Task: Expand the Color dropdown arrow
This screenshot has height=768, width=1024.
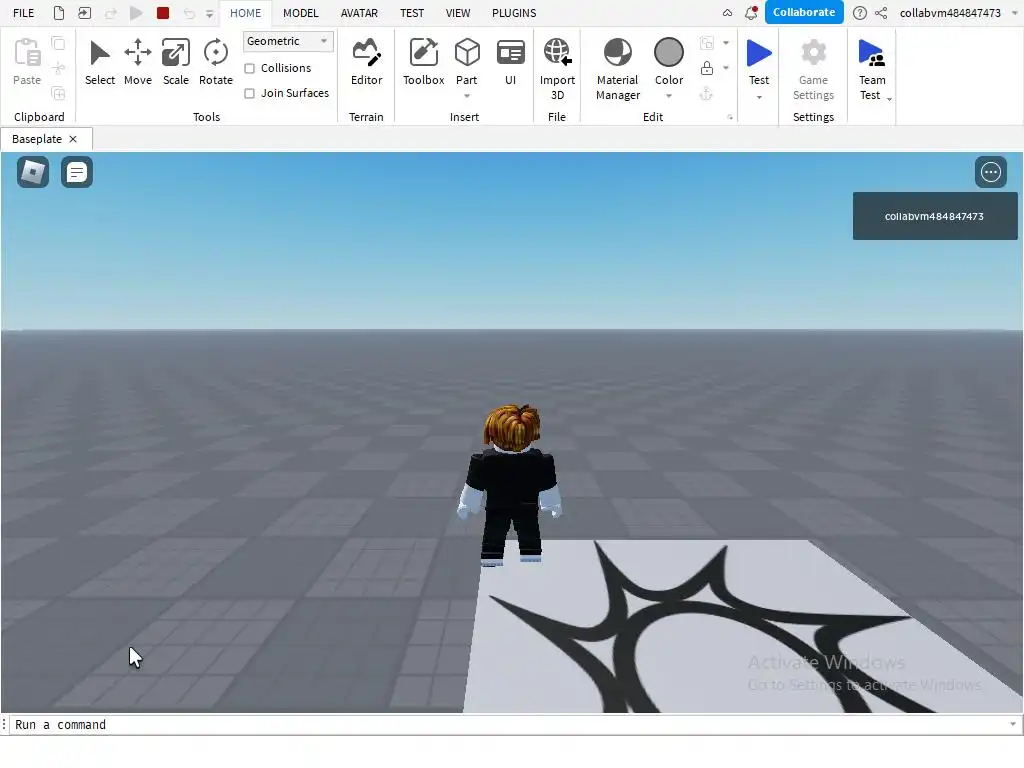Action: [x=669, y=96]
